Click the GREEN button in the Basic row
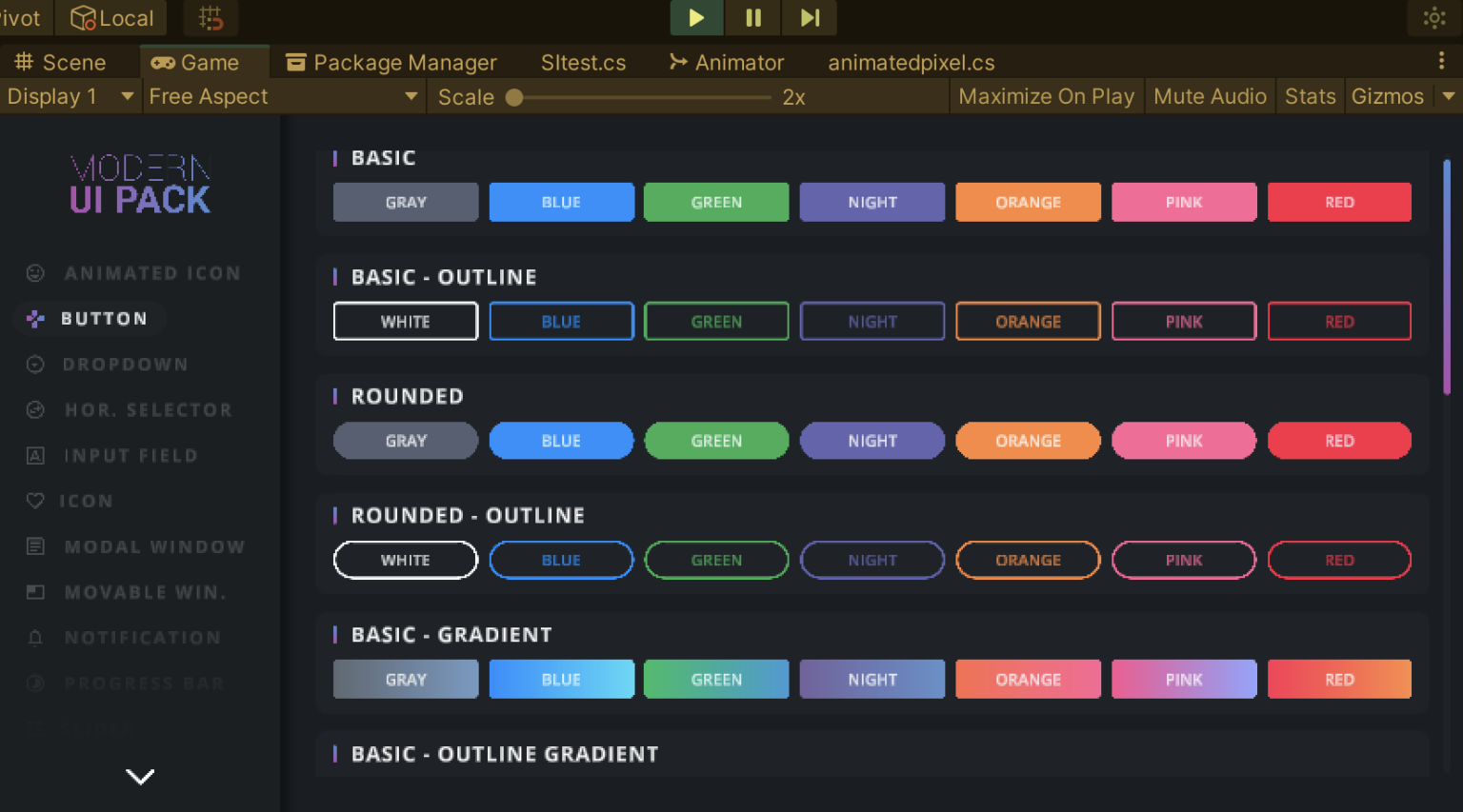 pos(716,202)
